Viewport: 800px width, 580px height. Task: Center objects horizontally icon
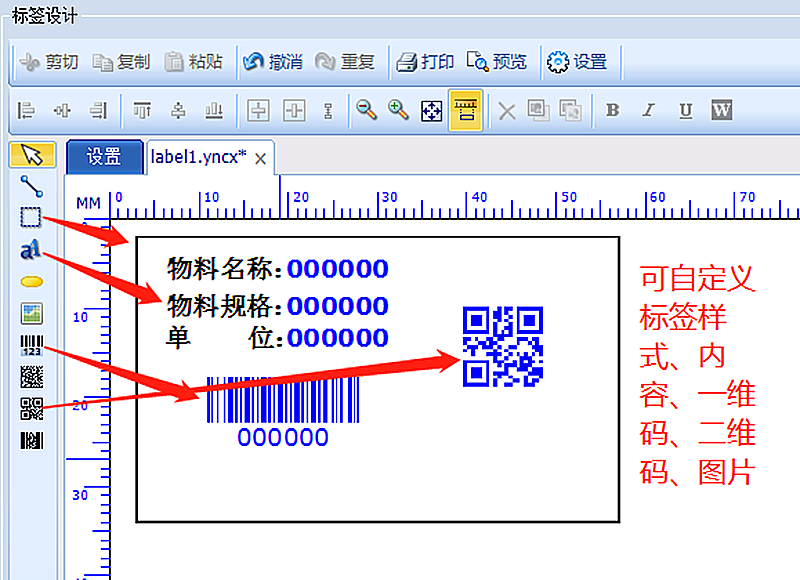tap(62, 110)
